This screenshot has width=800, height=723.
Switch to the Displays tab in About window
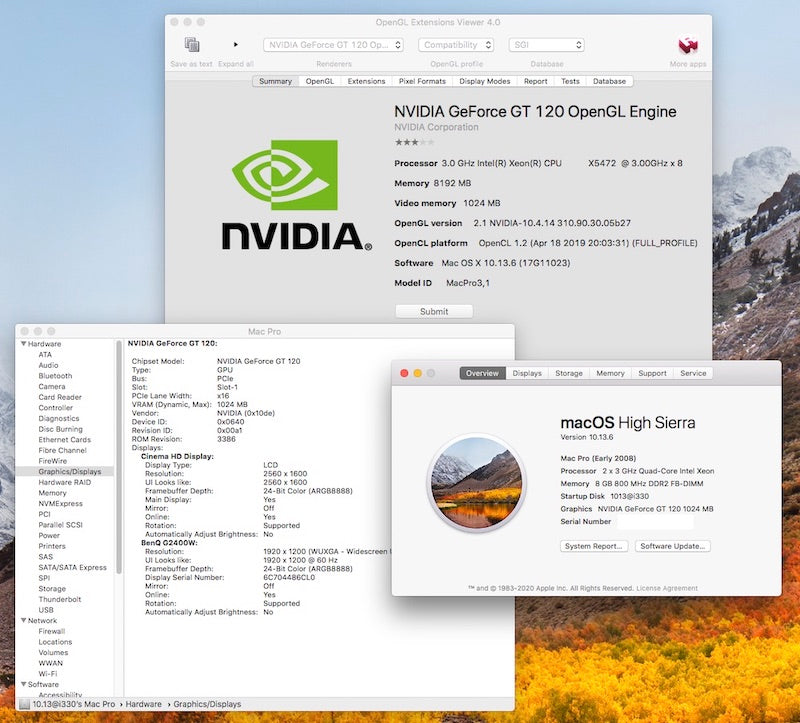527,374
